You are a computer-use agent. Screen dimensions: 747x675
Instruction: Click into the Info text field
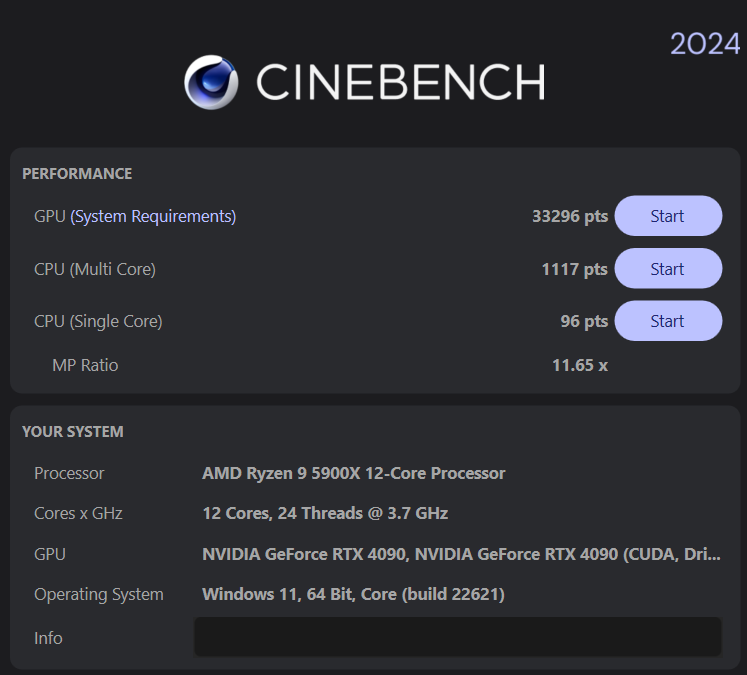point(457,637)
